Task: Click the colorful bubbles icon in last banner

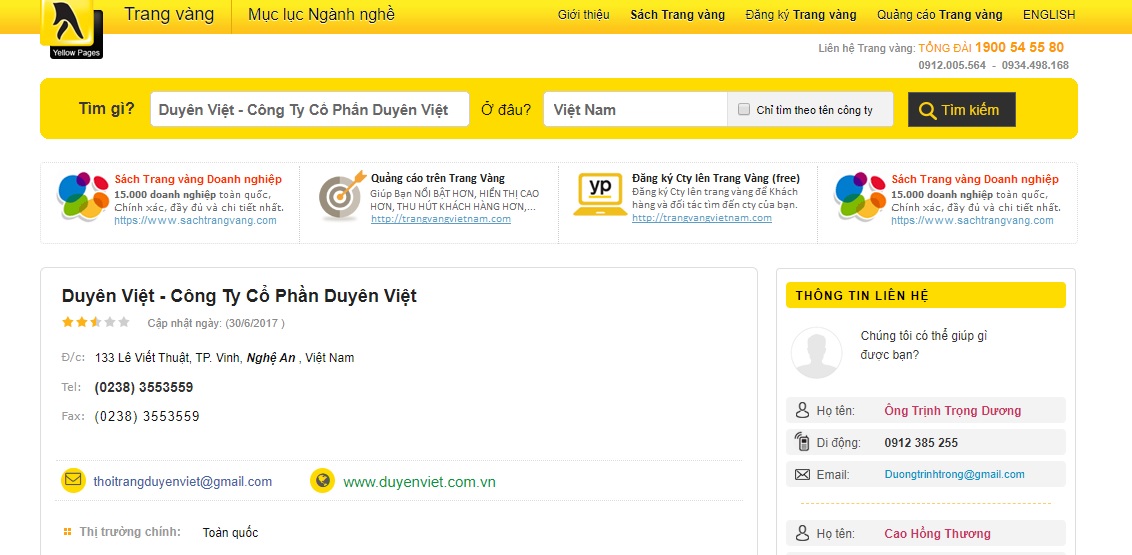Action: [859, 196]
